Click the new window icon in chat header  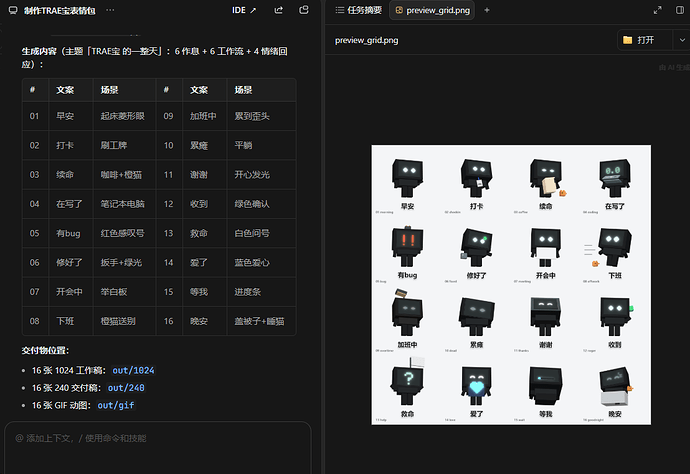[x=304, y=10]
